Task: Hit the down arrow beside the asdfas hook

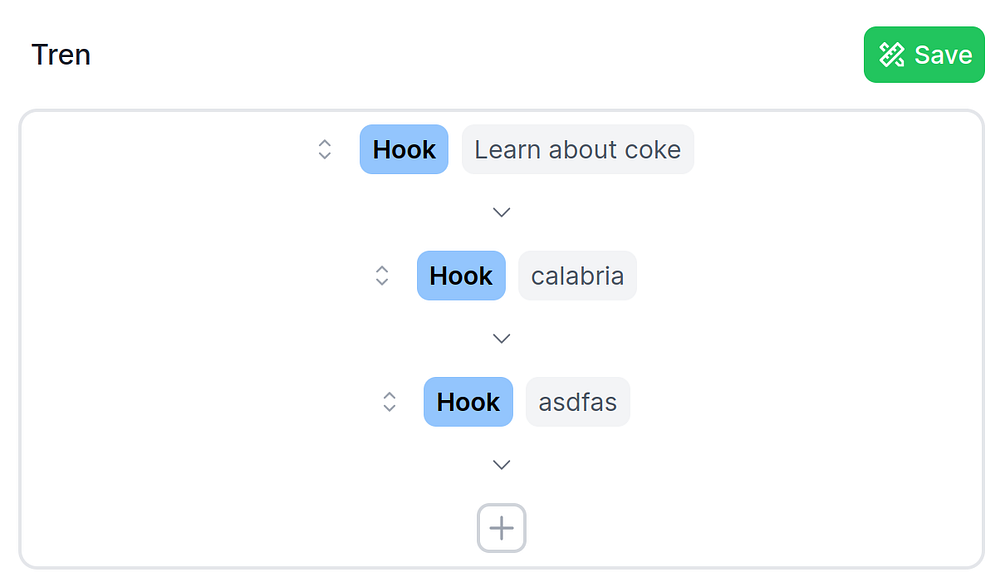Action: point(389,408)
